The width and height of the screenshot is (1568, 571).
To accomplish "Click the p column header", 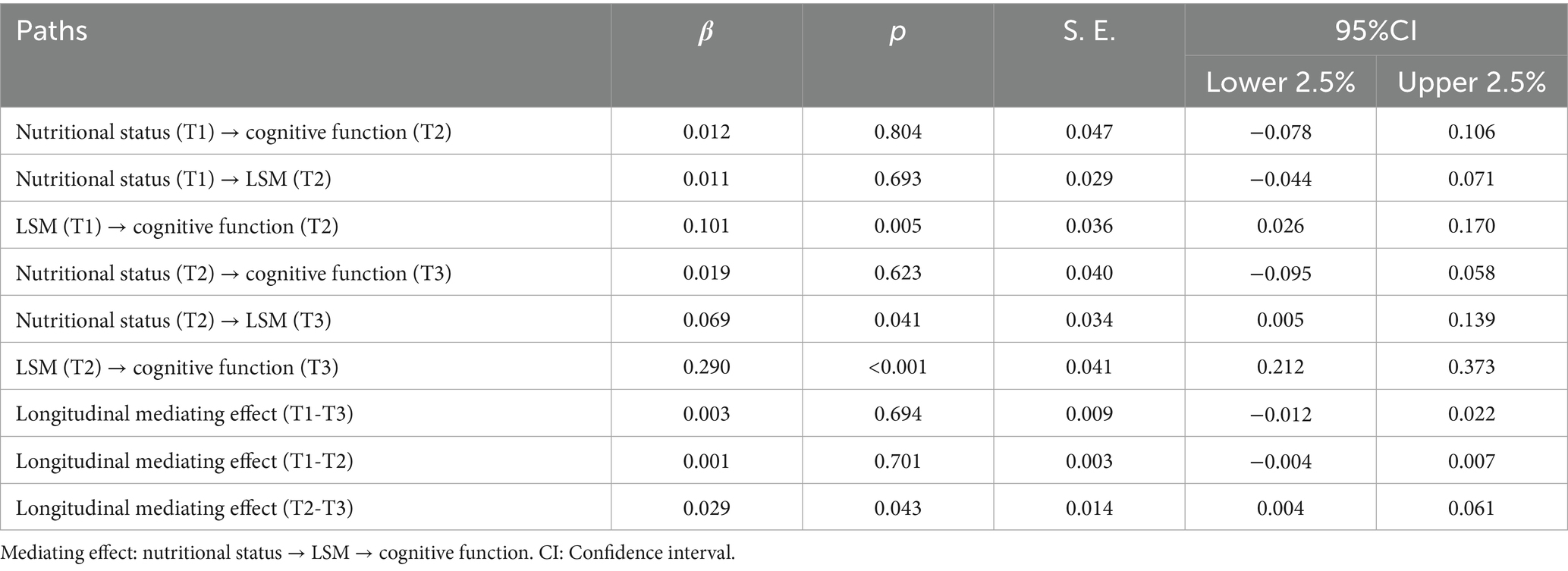I will pyautogui.click(x=897, y=33).
